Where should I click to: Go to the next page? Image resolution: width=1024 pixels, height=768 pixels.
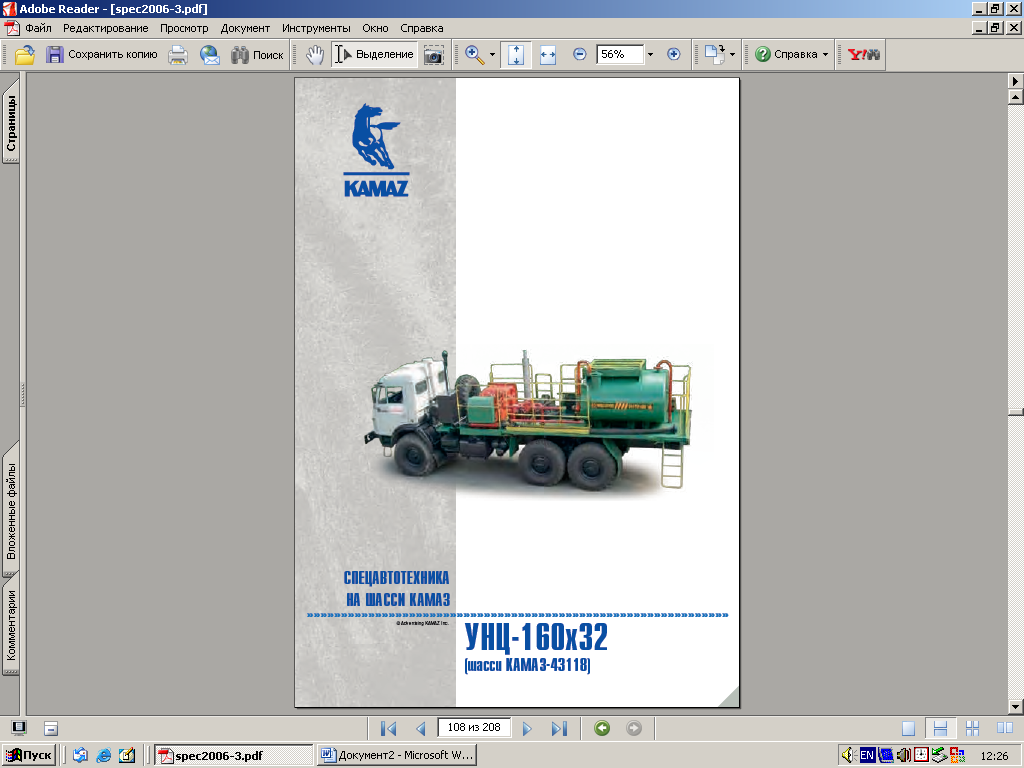(527, 728)
